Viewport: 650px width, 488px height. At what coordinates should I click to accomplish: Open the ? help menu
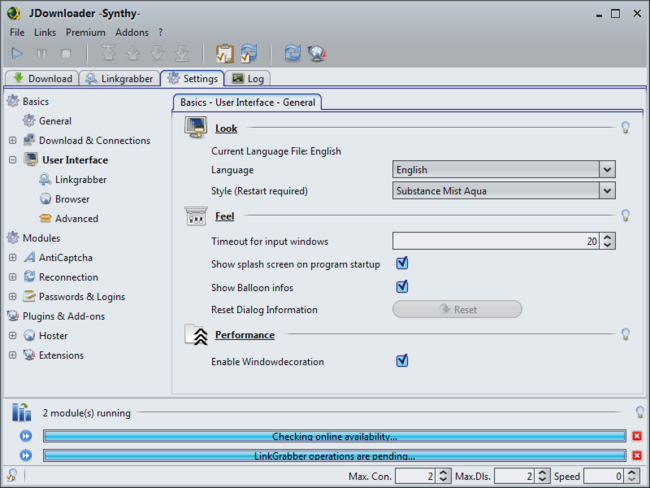click(x=160, y=32)
